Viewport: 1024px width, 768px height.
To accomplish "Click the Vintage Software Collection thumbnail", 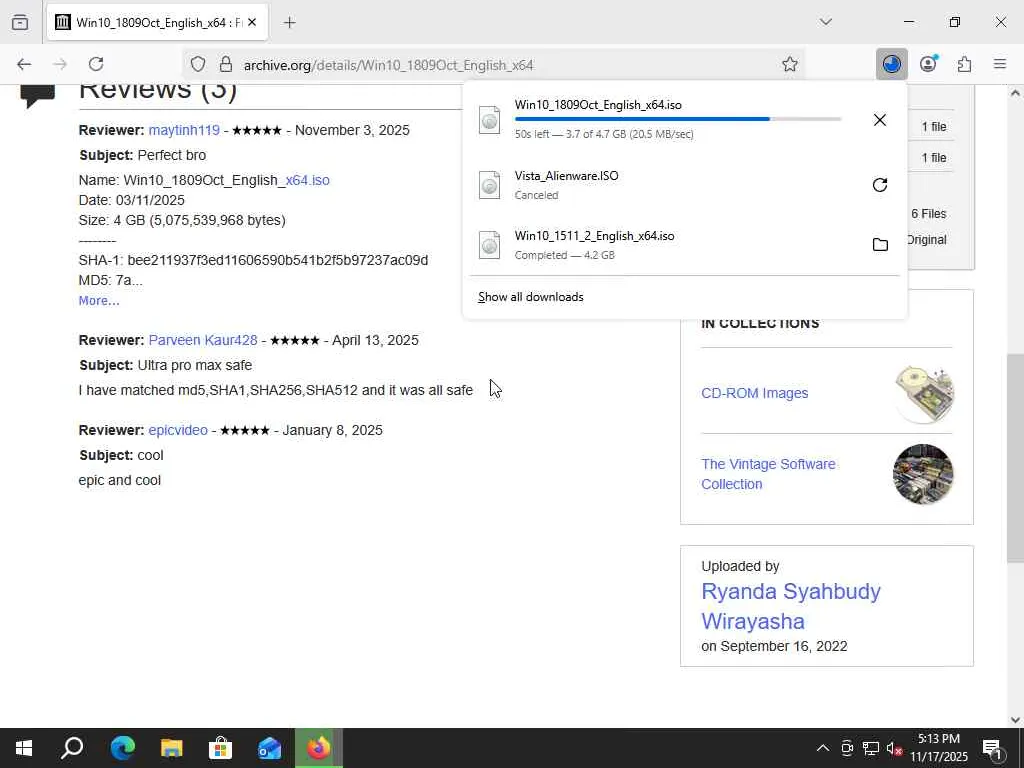I will [x=923, y=474].
